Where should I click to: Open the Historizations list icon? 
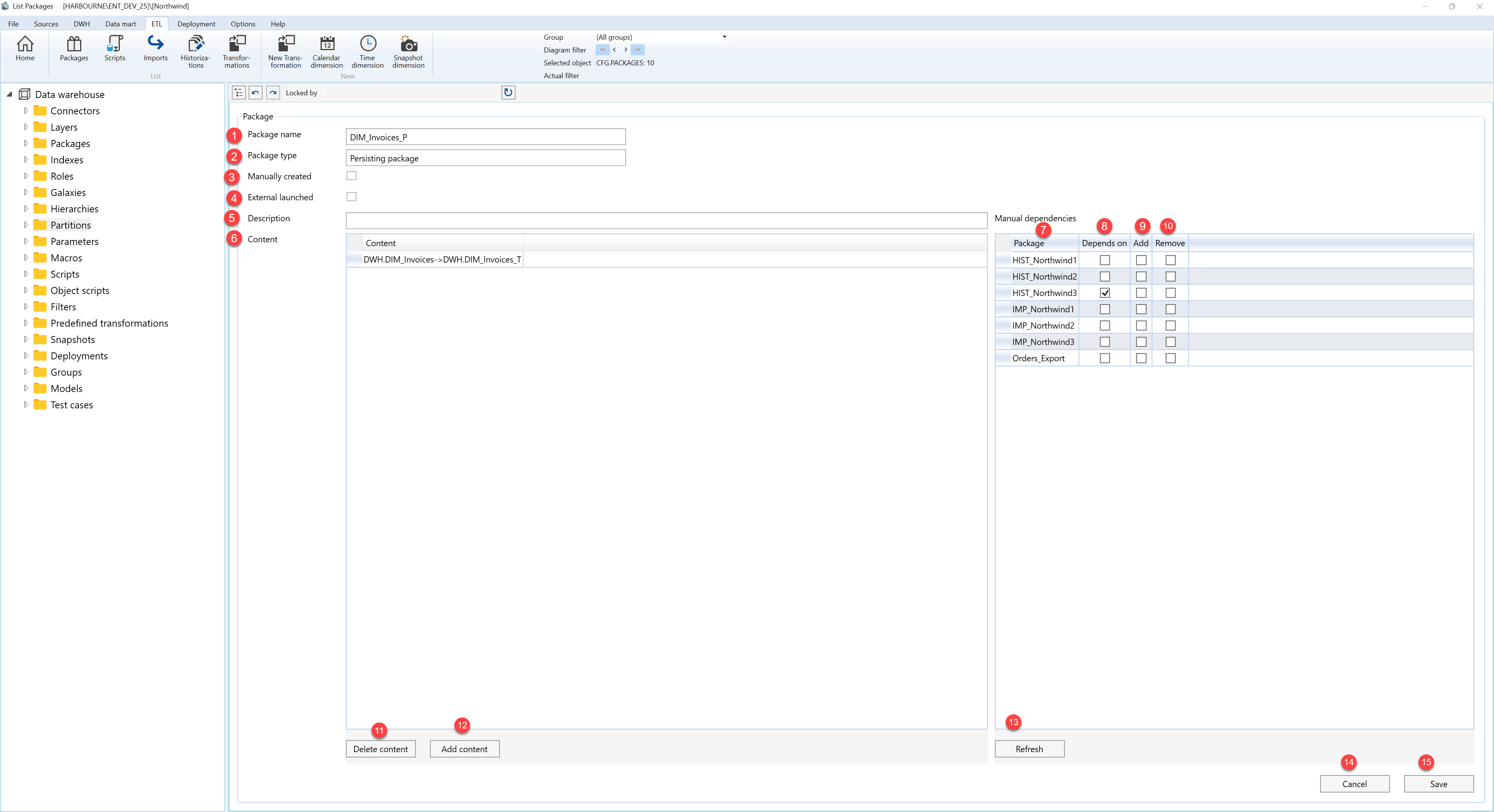pos(195,52)
